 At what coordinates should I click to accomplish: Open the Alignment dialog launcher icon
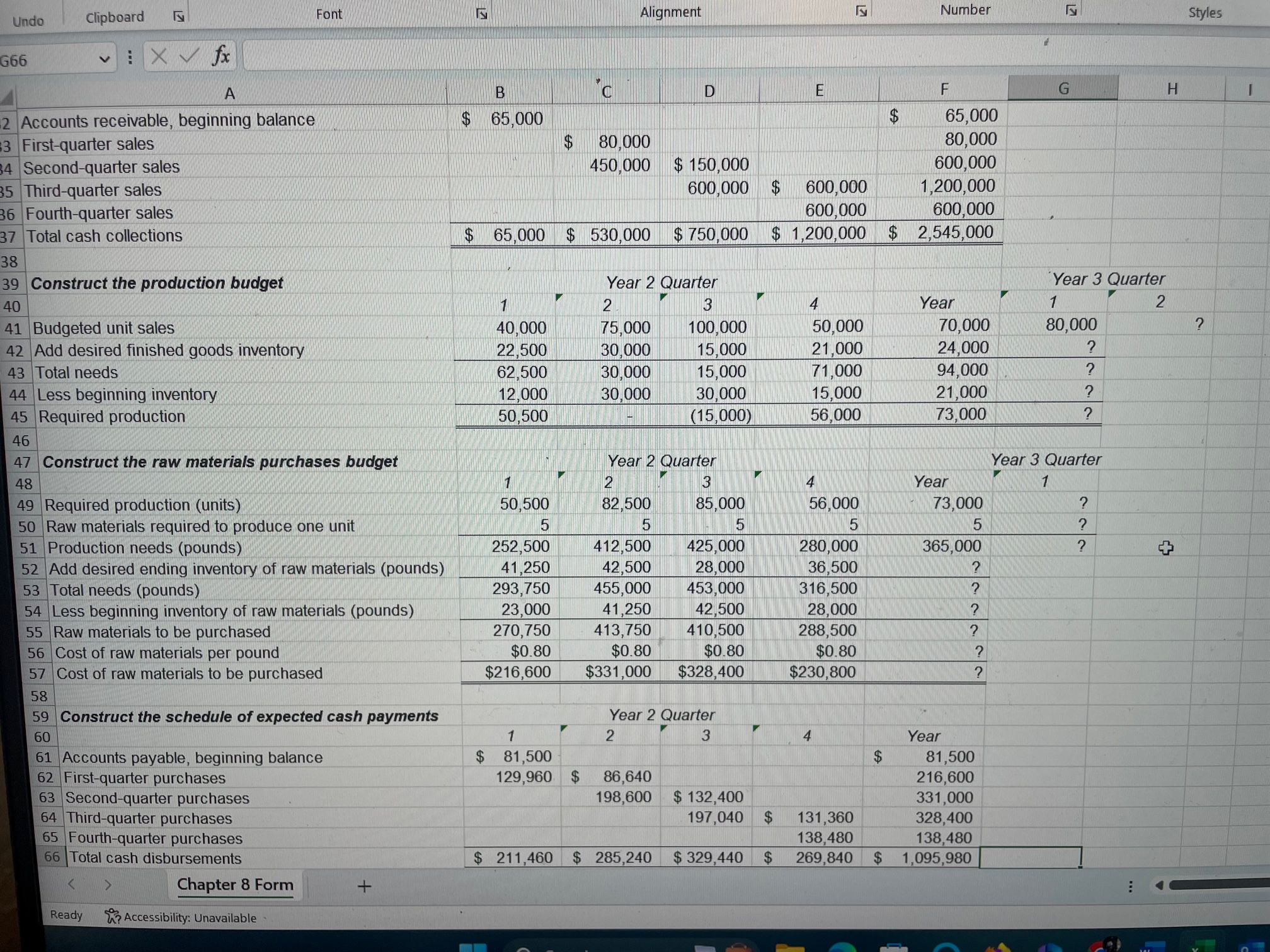click(x=861, y=10)
